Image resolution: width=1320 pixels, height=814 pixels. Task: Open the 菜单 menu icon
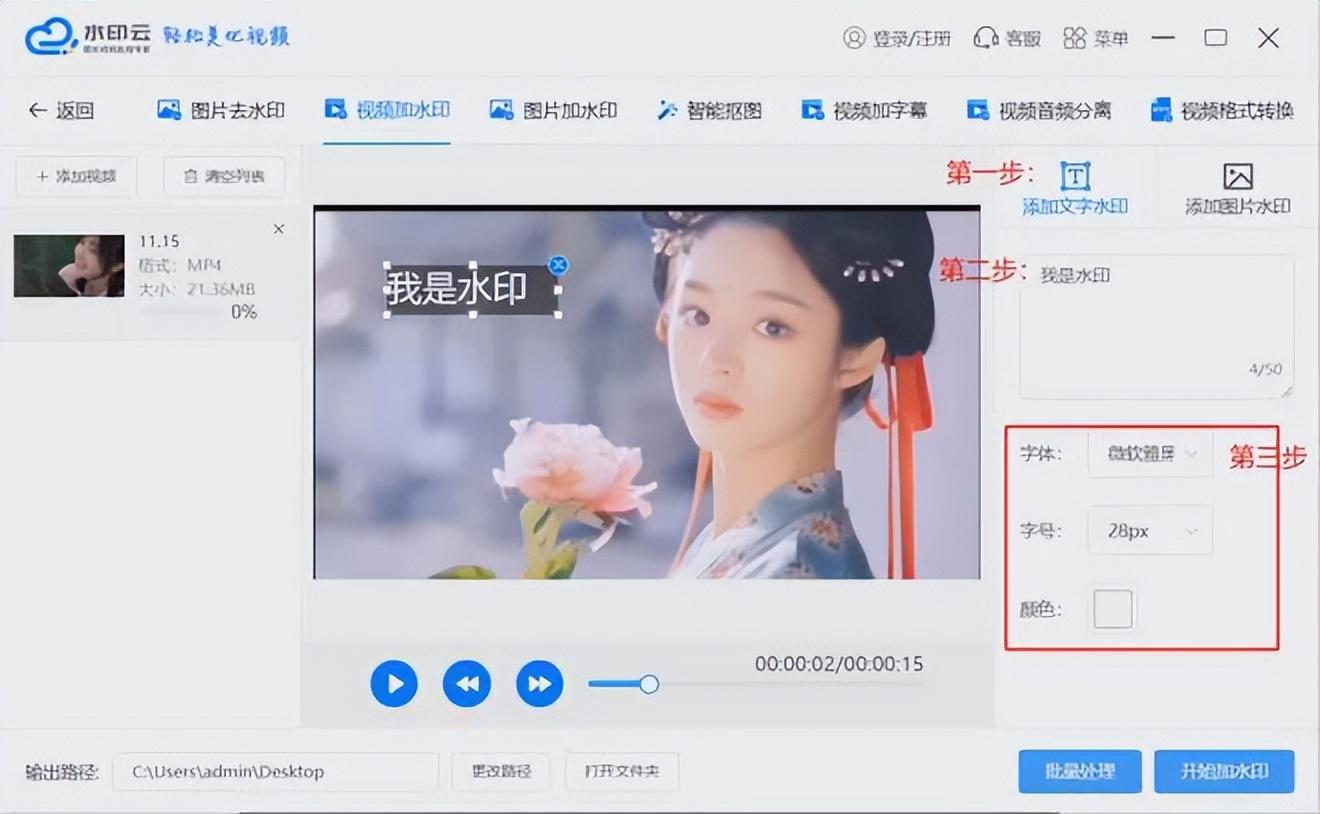click(x=1074, y=38)
